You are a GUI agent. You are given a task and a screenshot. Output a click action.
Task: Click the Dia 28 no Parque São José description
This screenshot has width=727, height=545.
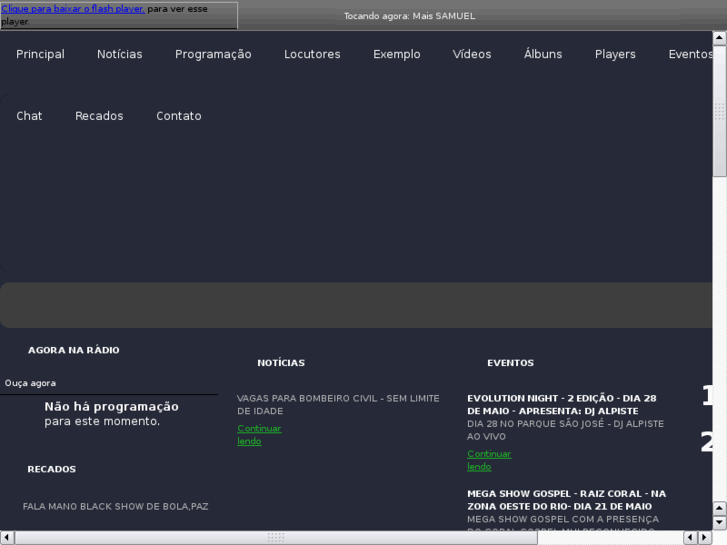tap(565, 430)
